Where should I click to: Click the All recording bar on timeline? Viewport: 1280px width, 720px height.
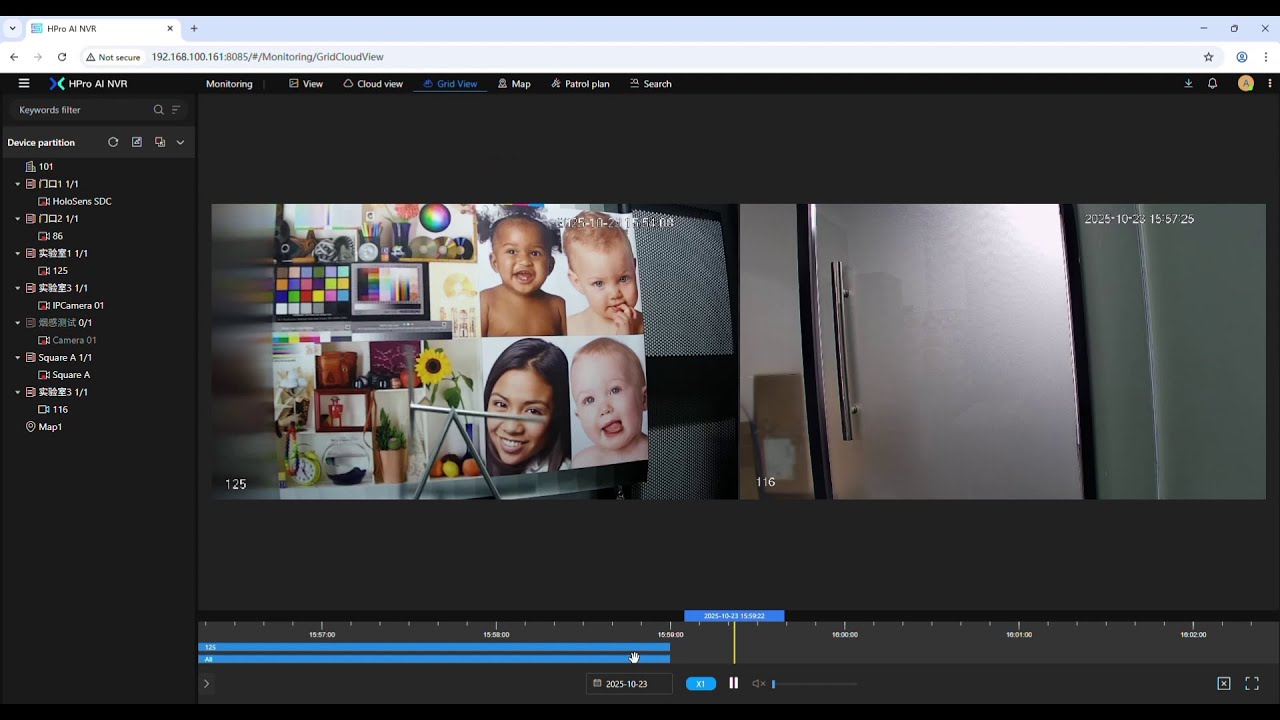[x=434, y=659]
